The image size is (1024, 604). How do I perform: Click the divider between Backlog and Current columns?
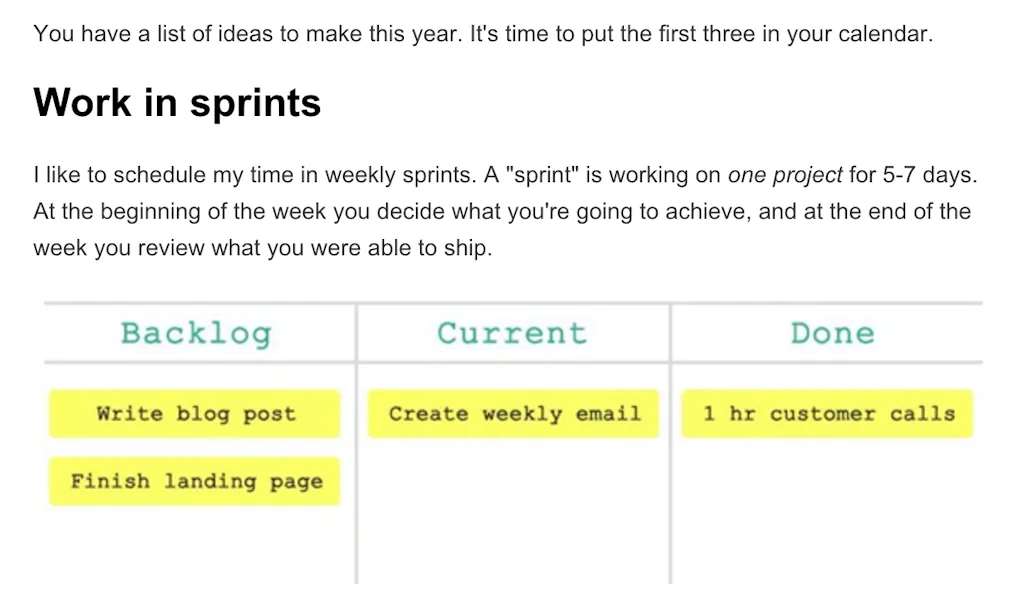[x=356, y=470]
